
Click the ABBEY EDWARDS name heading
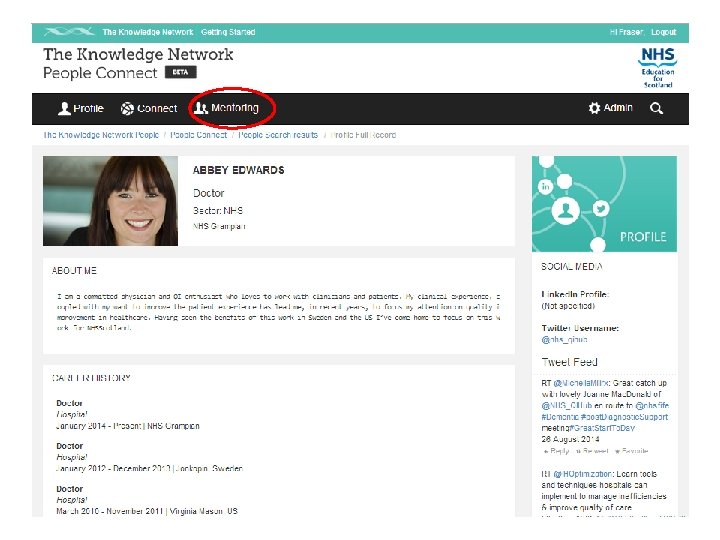coord(238,170)
